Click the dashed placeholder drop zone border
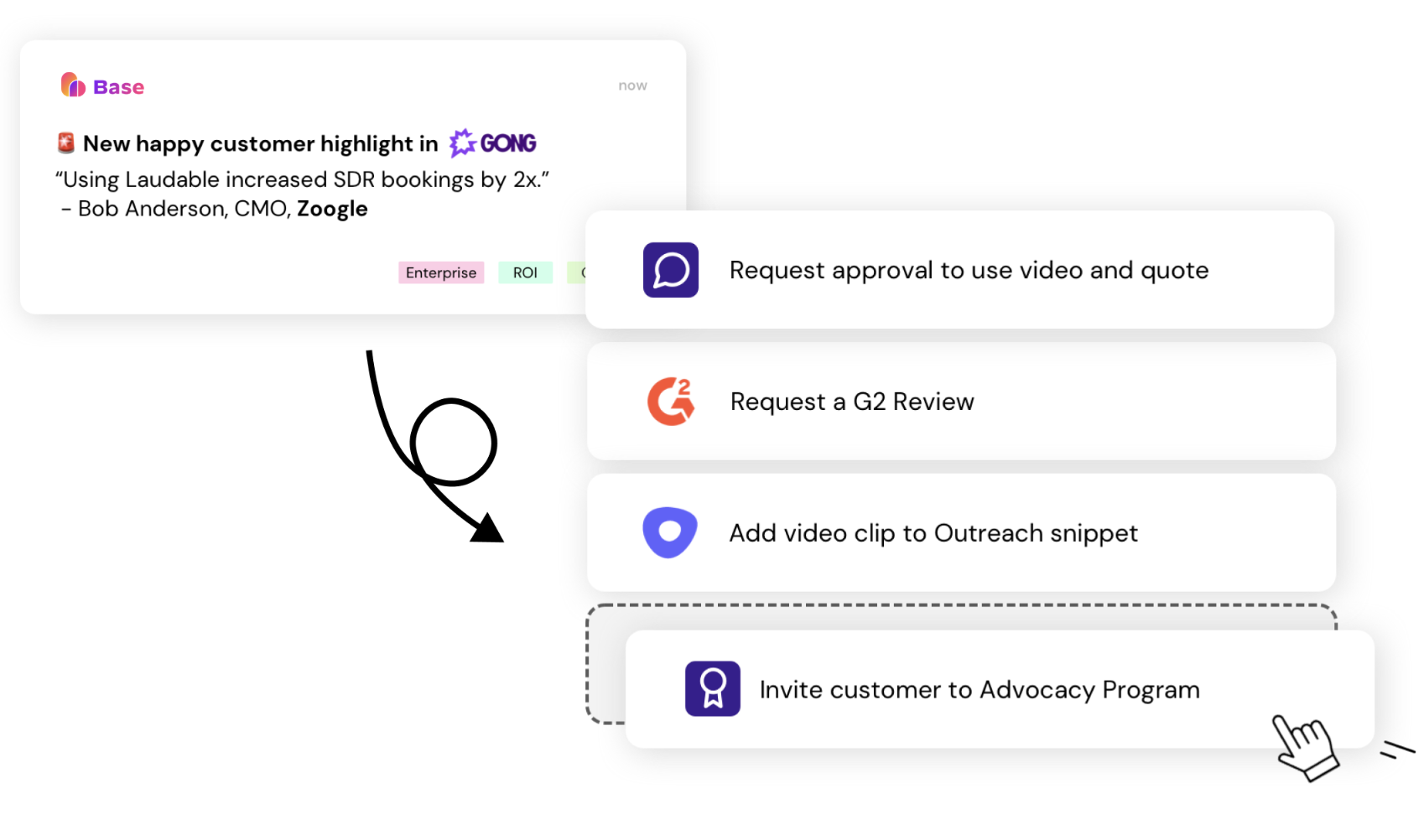The width and height of the screenshot is (1424, 840). (x=590, y=662)
